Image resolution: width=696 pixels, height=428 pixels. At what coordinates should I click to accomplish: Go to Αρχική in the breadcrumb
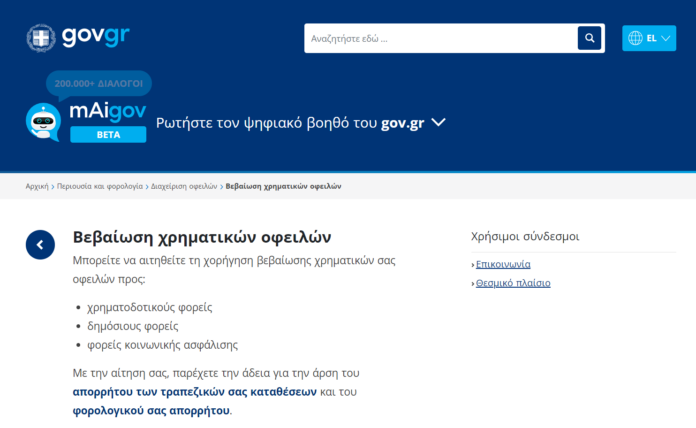(37, 186)
